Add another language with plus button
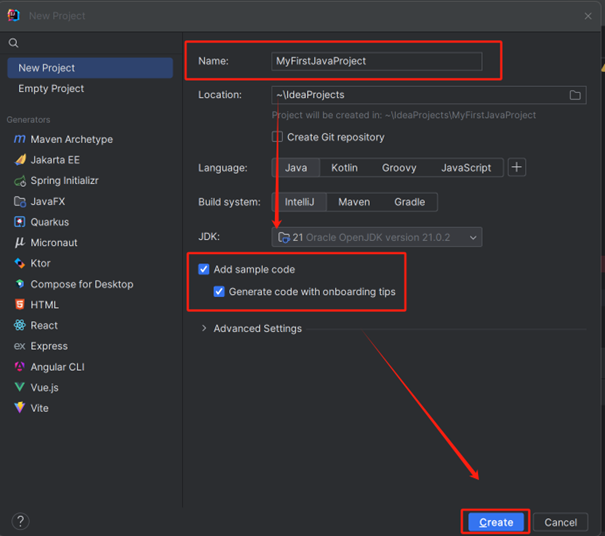Viewport: 605px width, 536px height. pos(517,167)
